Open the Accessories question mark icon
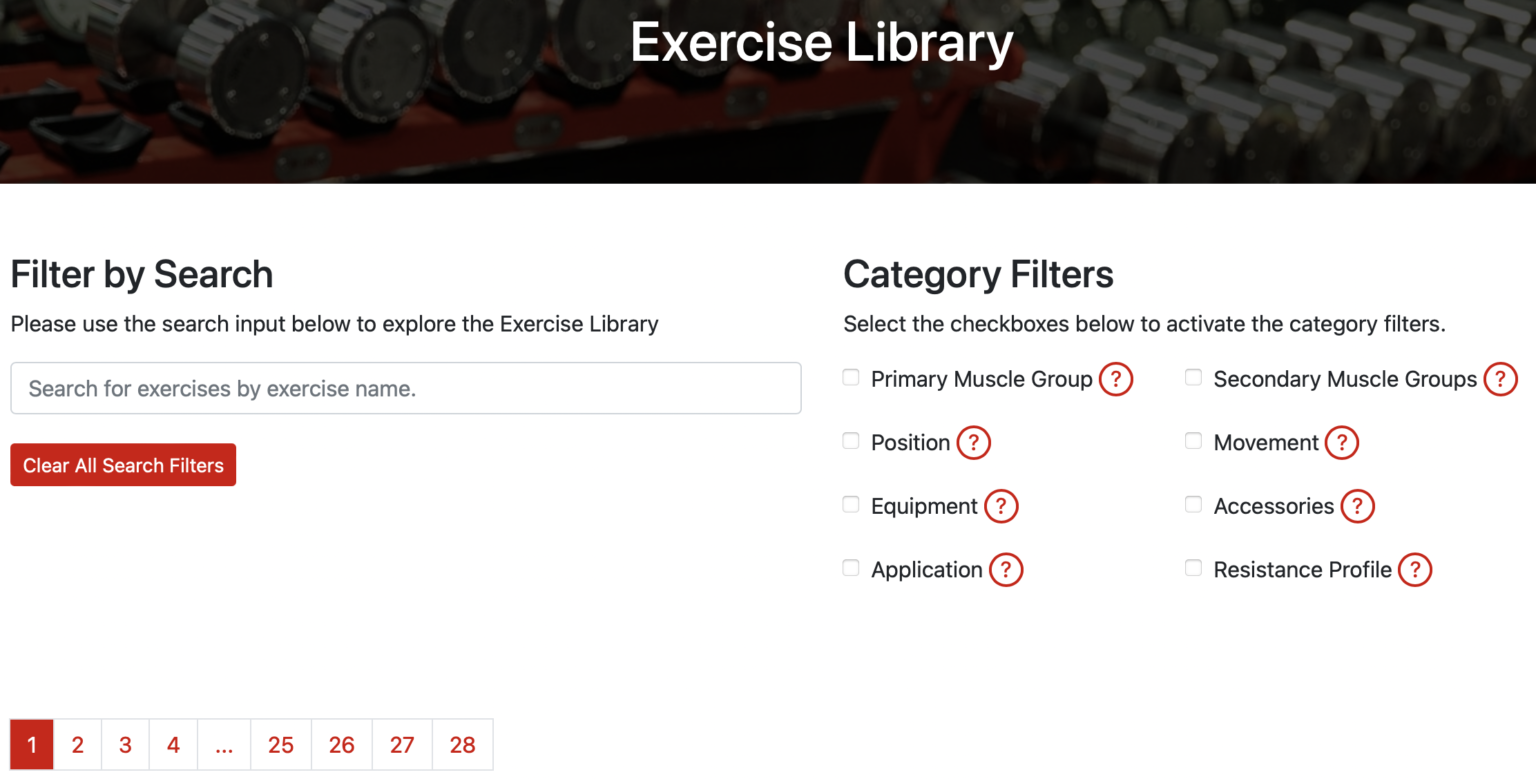 tap(1357, 506)
